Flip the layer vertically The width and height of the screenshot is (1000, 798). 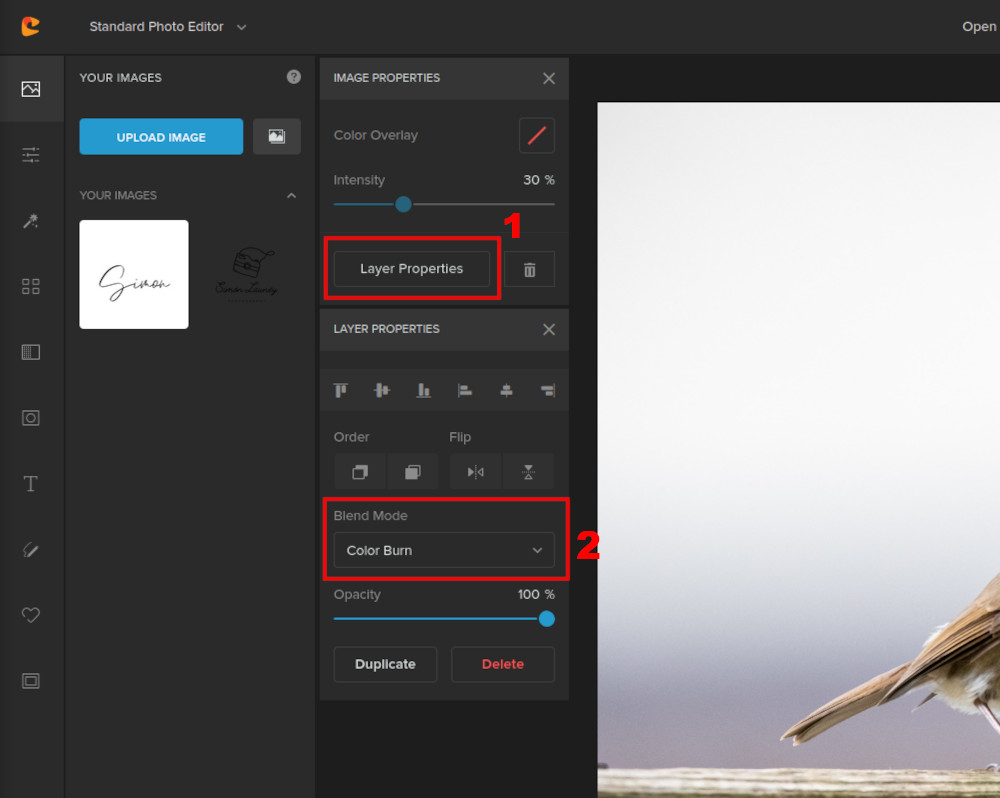tap(527, 471)
